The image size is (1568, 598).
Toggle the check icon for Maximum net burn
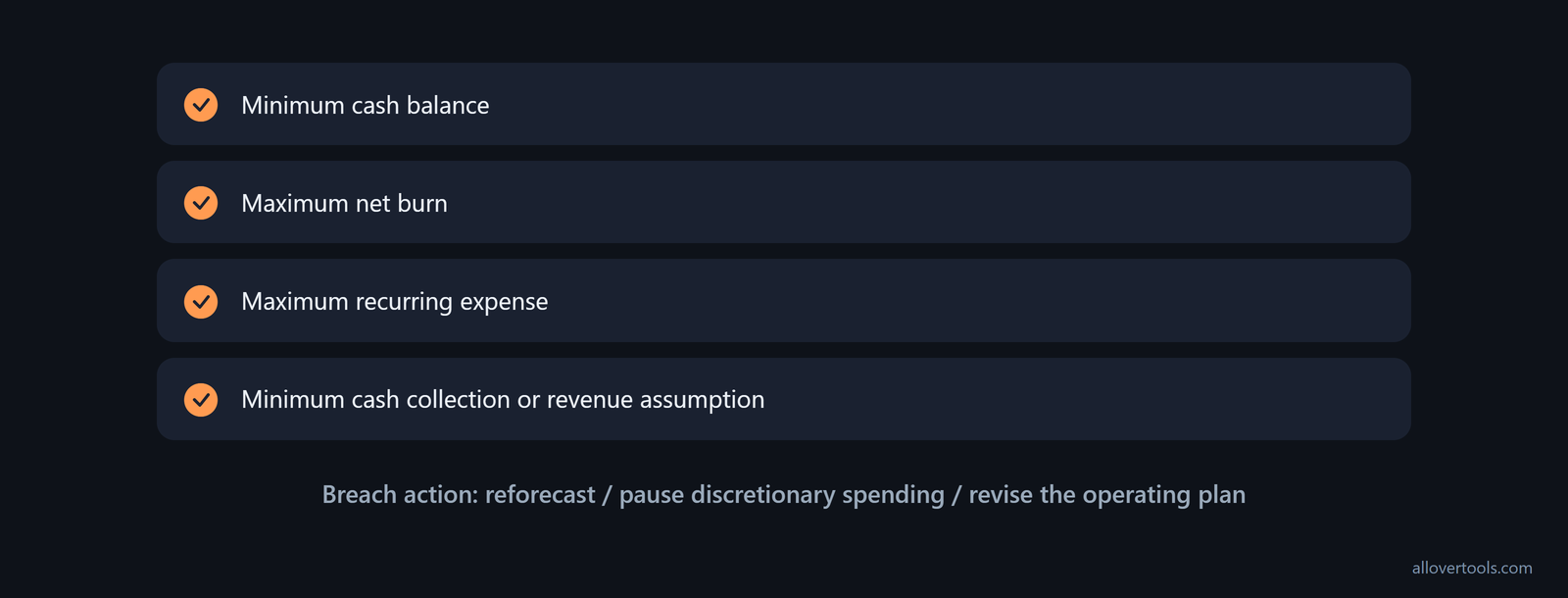coord(201,203)
